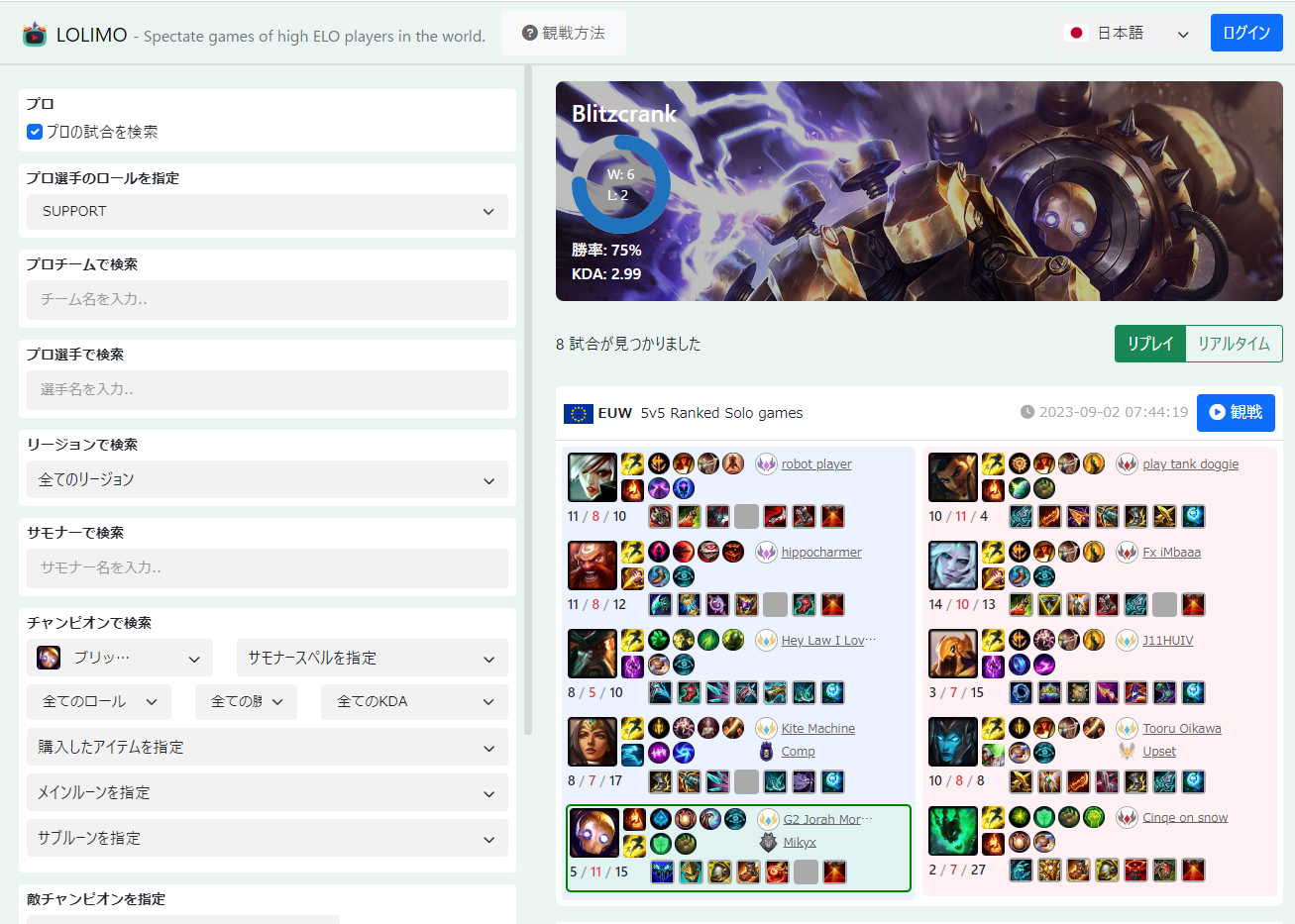Click the left sidebar vertical scrollbar

[528, 400]
